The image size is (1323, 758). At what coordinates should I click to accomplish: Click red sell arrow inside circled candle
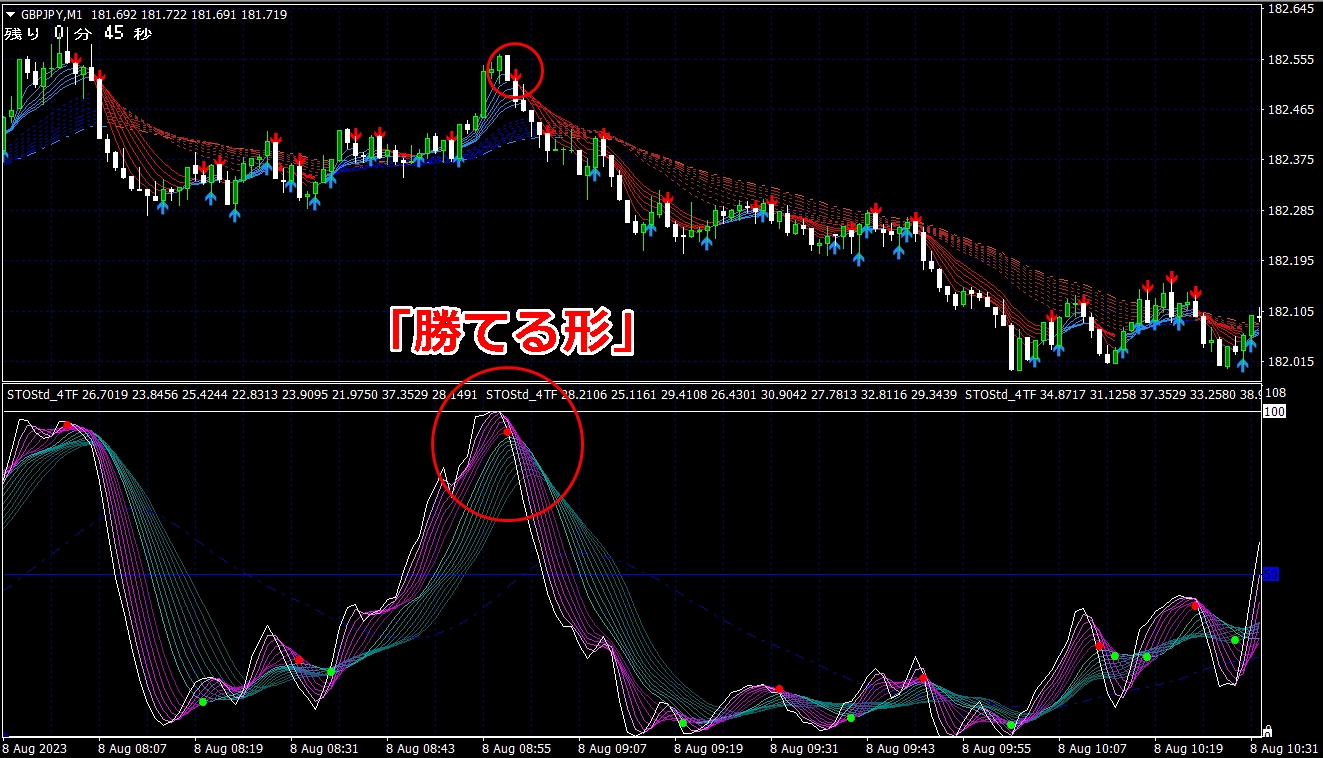coord(516,77)
